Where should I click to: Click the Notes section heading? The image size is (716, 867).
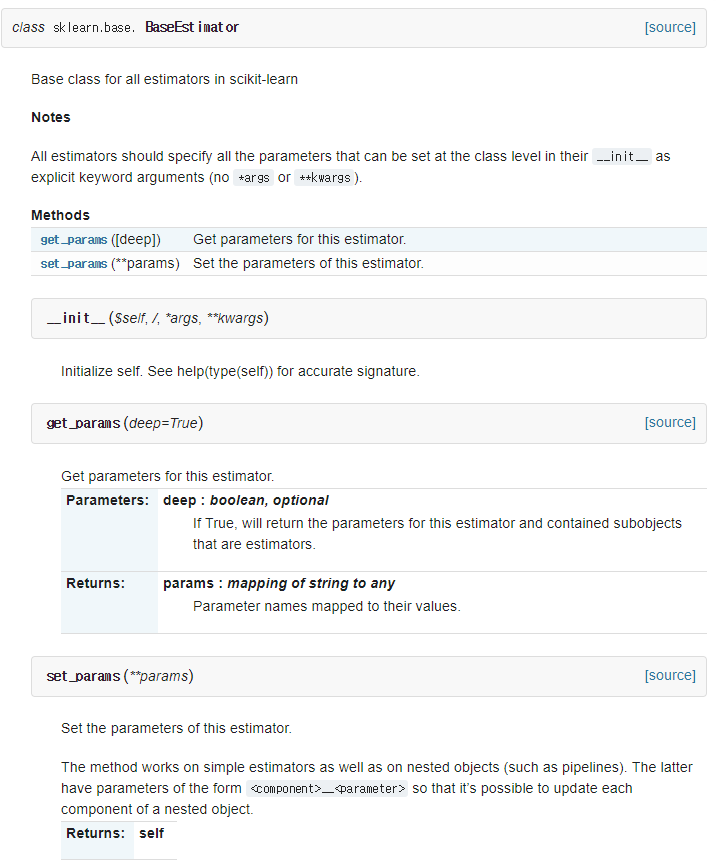point(51,117)
